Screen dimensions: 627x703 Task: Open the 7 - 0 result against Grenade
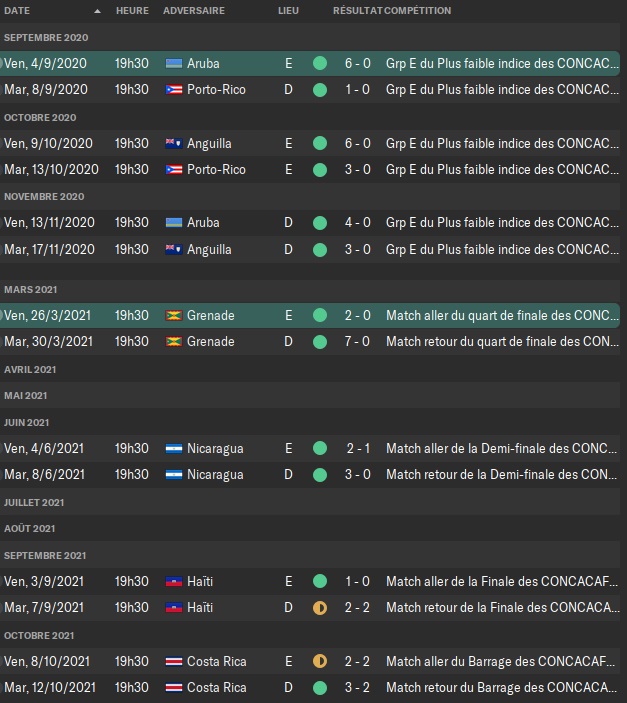[x=358, y=341]
